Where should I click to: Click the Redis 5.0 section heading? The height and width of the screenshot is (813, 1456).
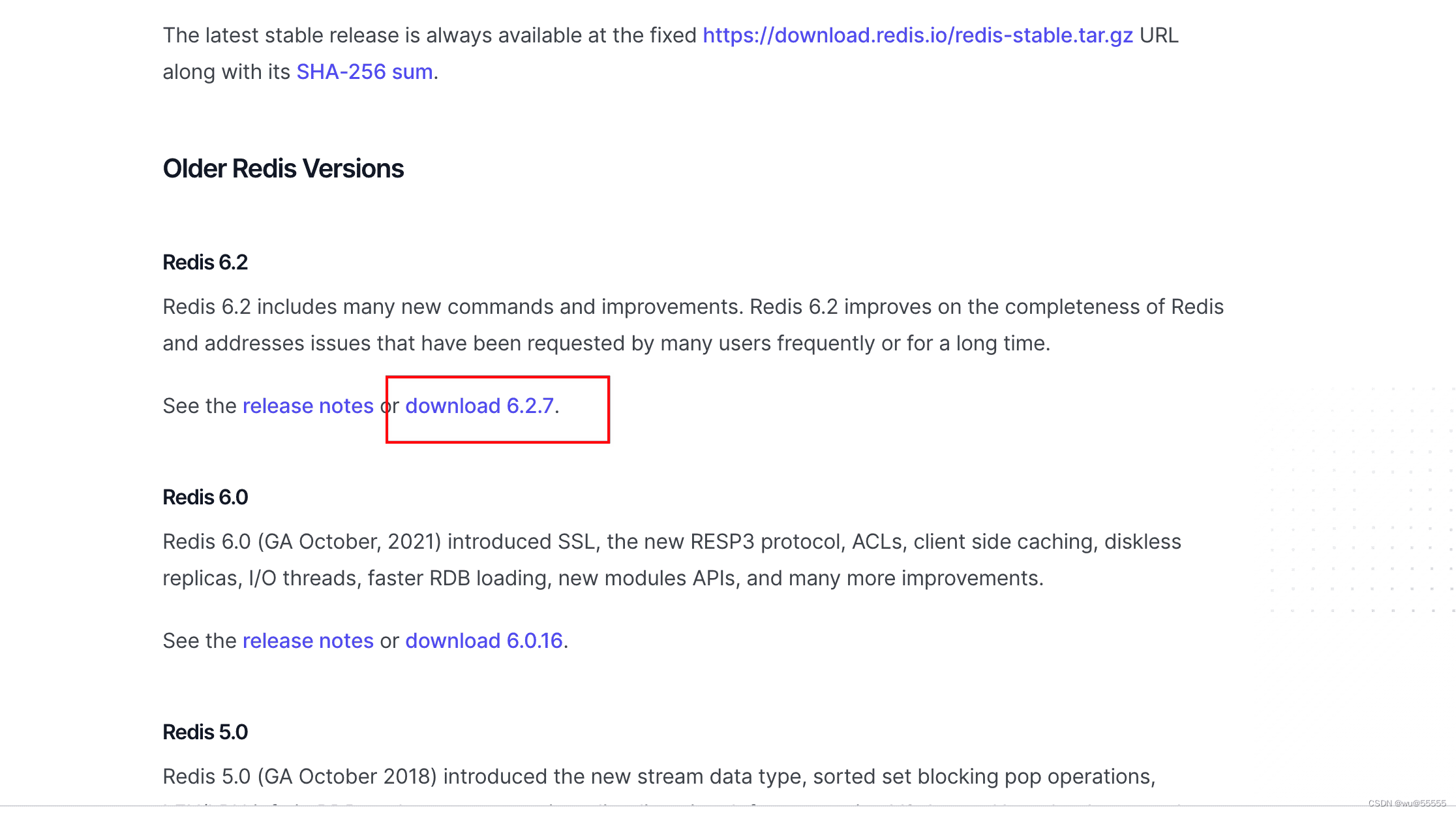tap(205, 732)
